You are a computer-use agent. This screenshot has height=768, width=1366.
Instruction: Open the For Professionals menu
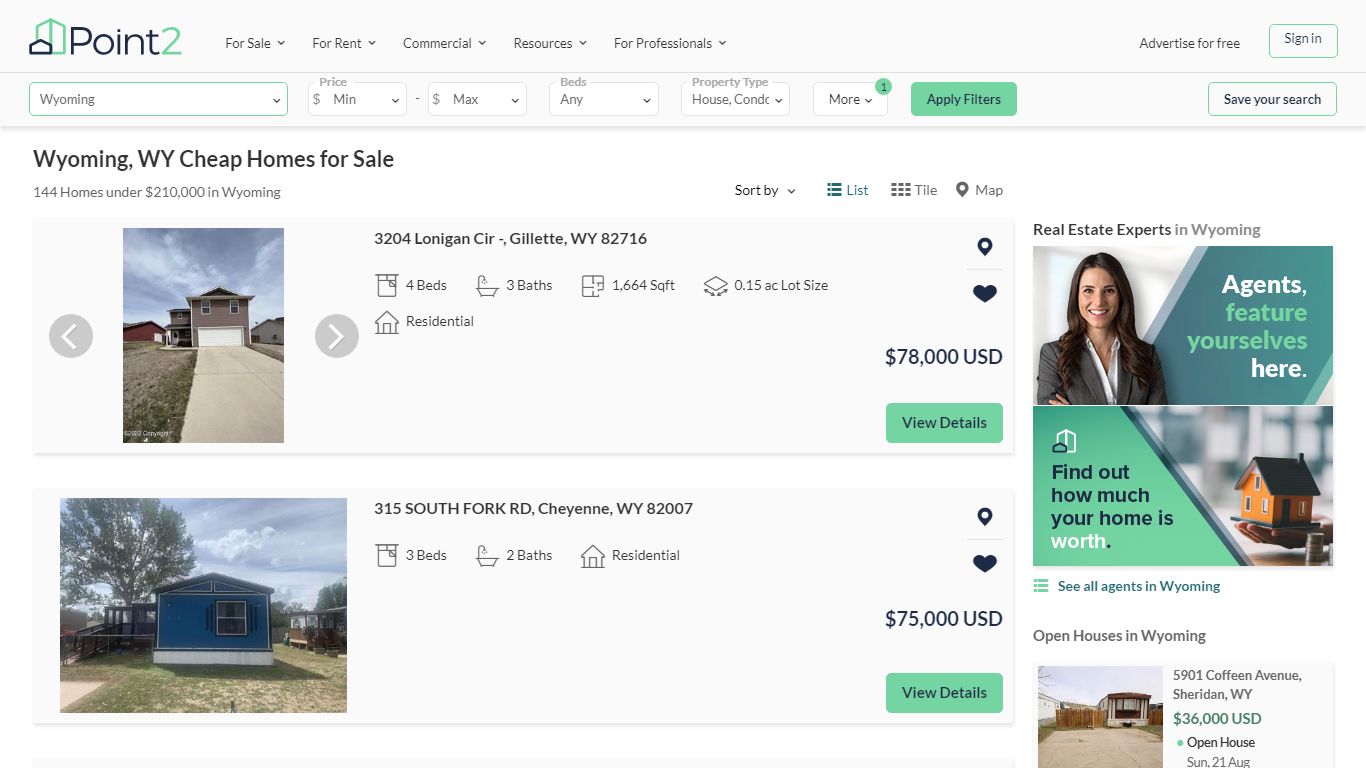(x=670, y=43)
